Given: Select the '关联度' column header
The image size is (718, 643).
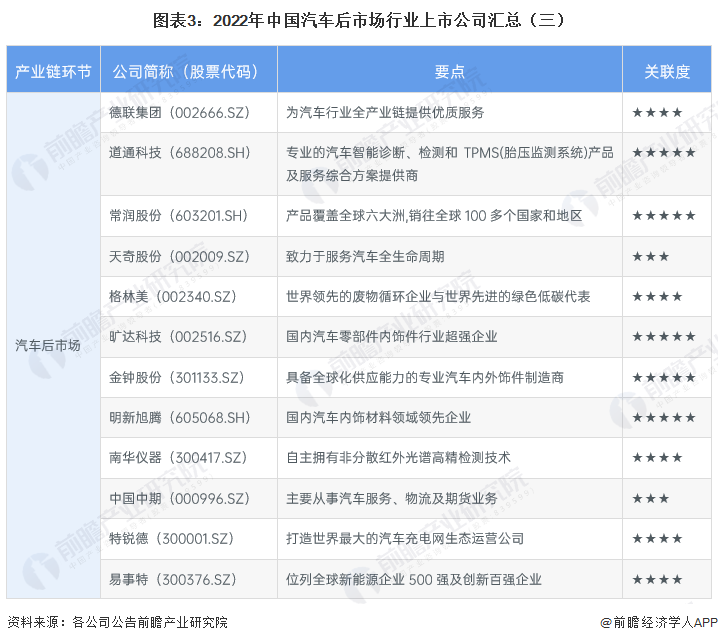Looking at the screenshot, I should point(667,71).
